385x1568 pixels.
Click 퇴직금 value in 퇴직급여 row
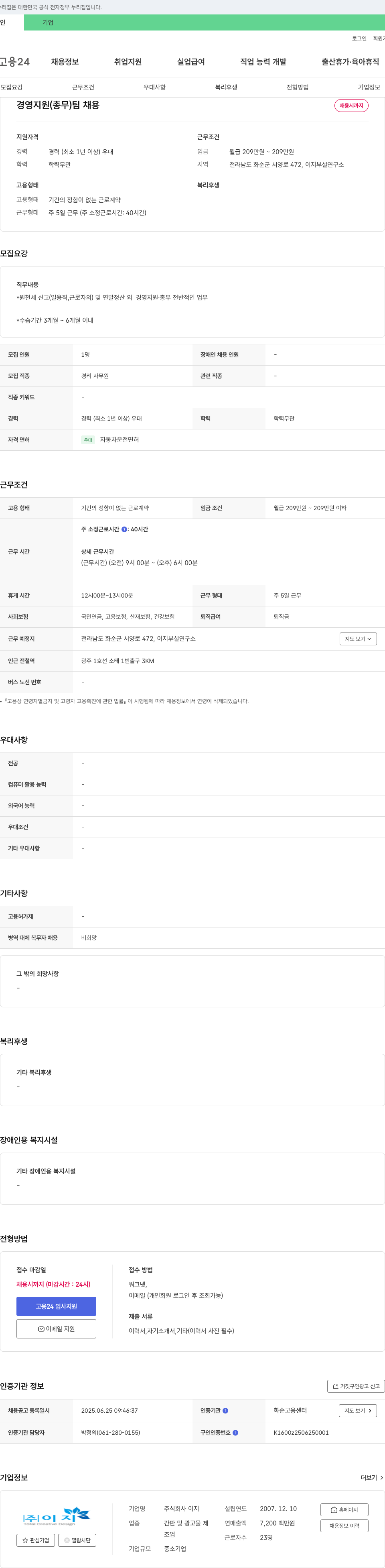pyautogui.click(x=281, y=616)
